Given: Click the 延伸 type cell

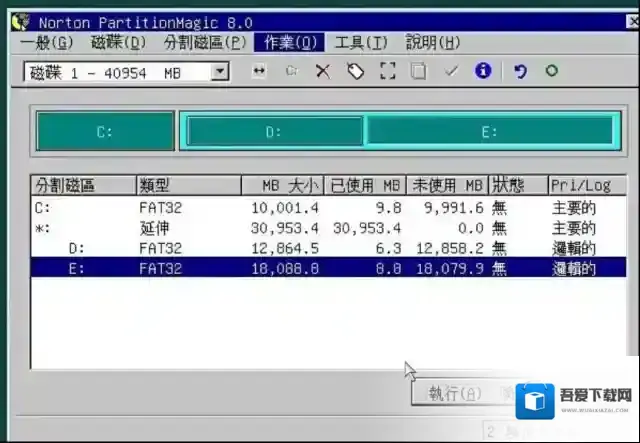Looking at the screenshot, I should point(154,228).
